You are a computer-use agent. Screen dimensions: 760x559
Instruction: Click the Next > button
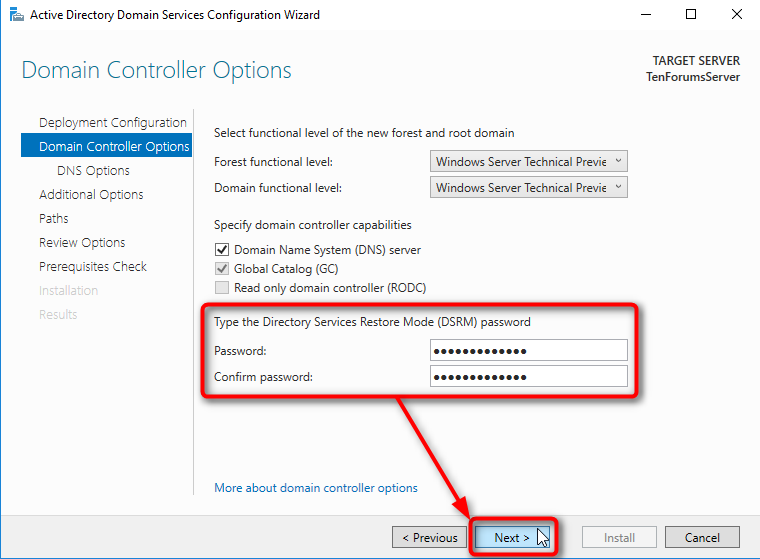point(512,537)
